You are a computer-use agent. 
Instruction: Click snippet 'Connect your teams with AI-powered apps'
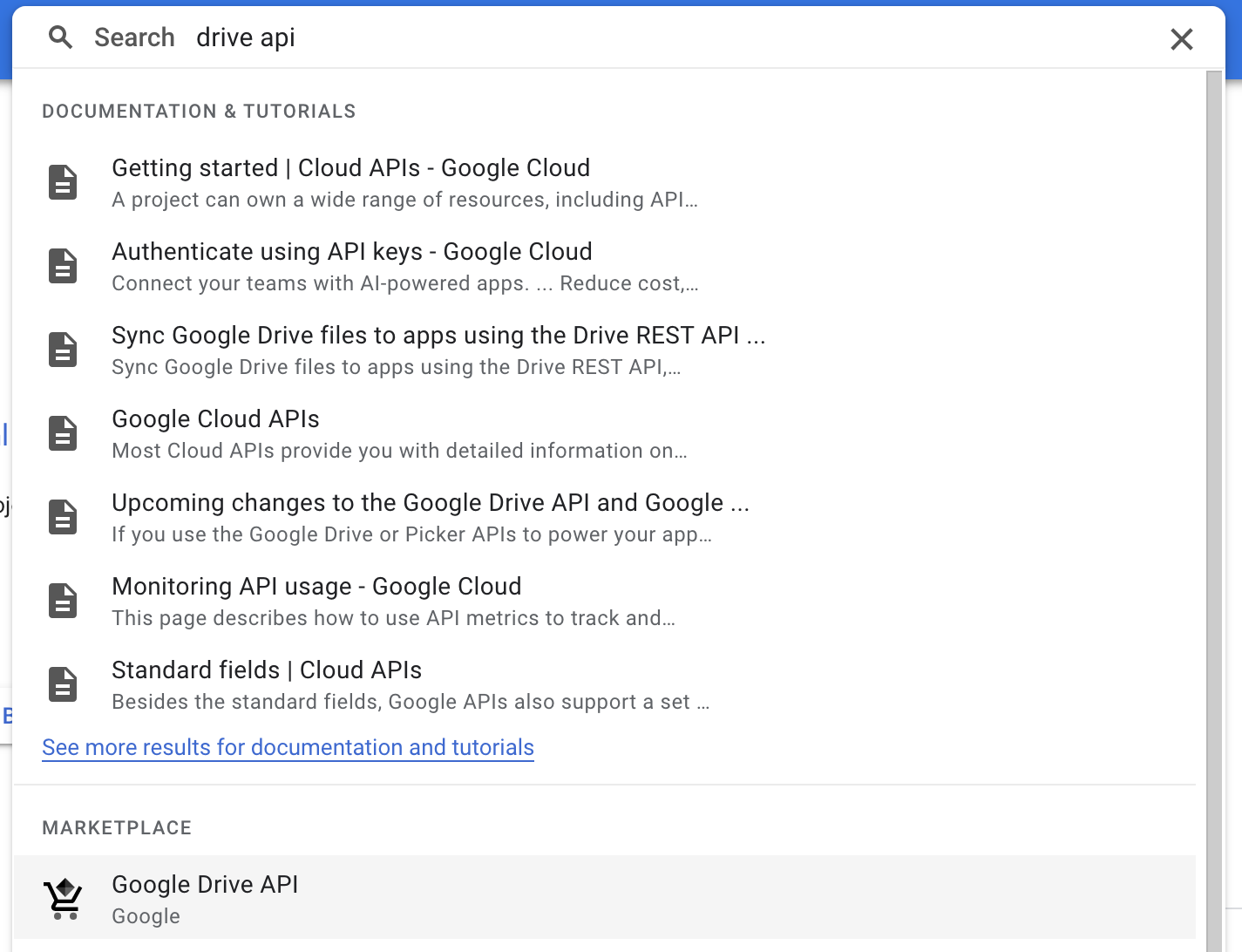[405, 283]
